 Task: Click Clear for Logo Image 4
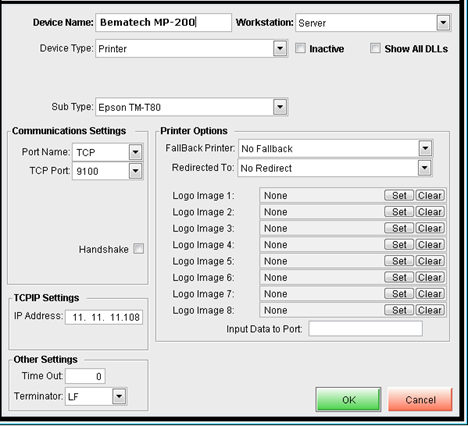[x=430, y=244]
